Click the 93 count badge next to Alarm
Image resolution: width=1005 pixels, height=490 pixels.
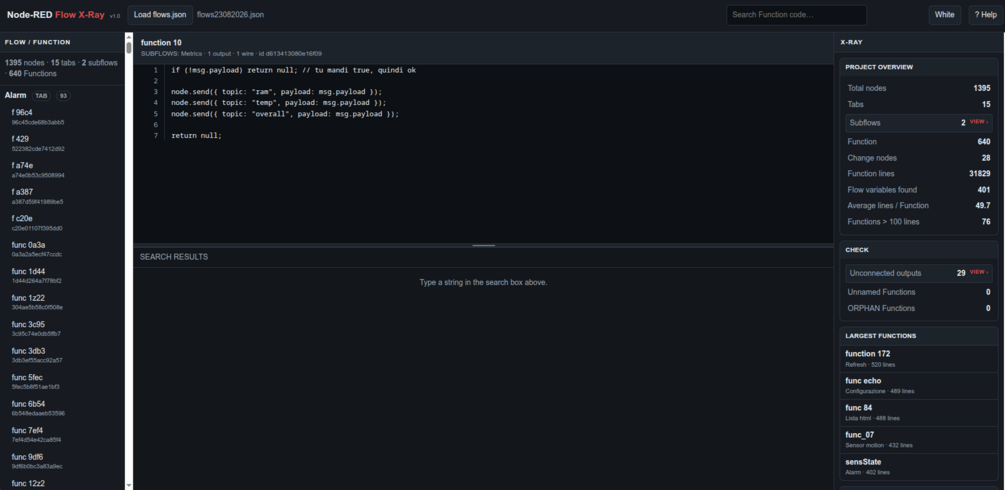coord(63,96)
